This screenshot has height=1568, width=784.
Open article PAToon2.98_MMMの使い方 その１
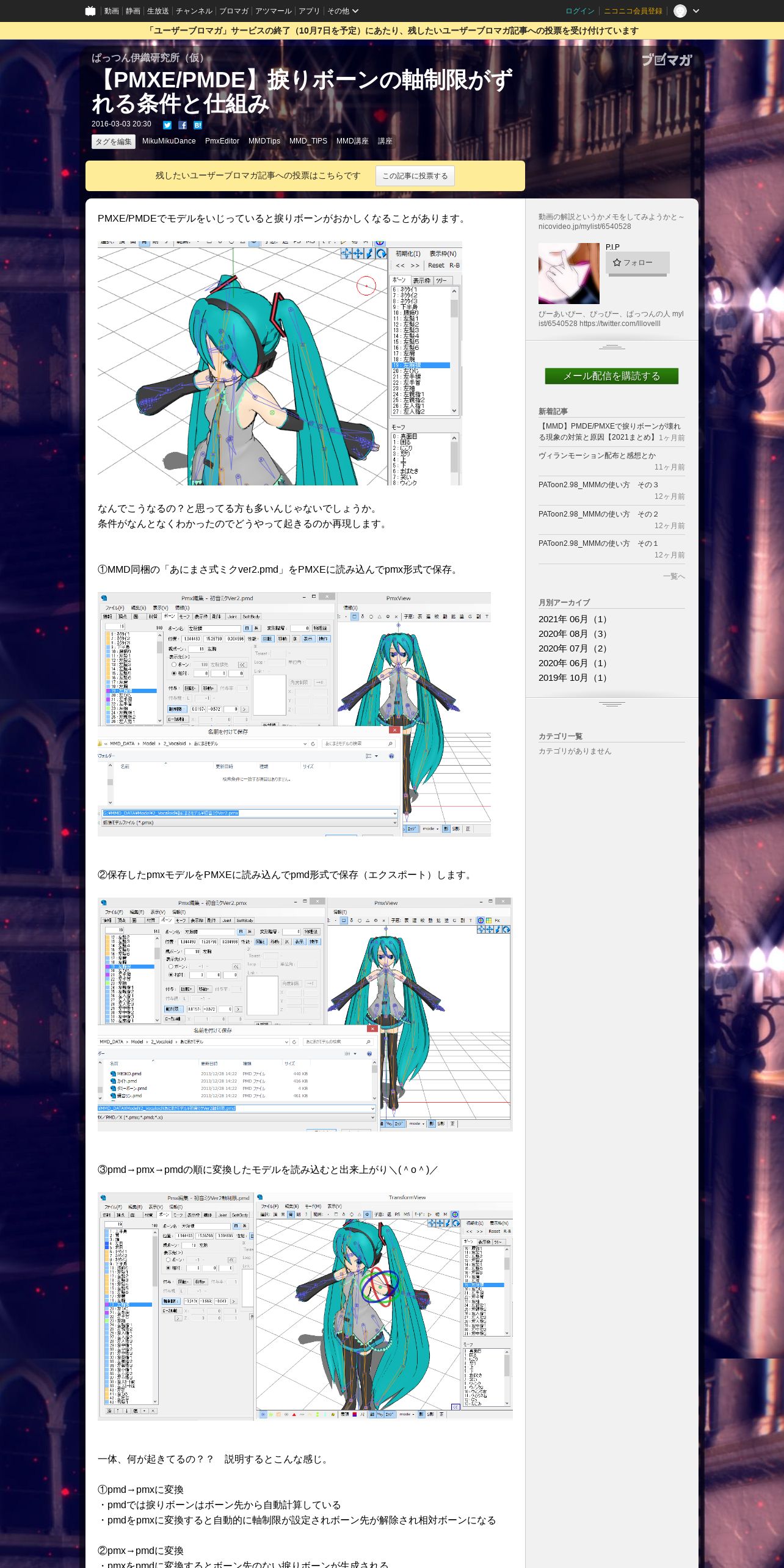[x=598, y=543]
